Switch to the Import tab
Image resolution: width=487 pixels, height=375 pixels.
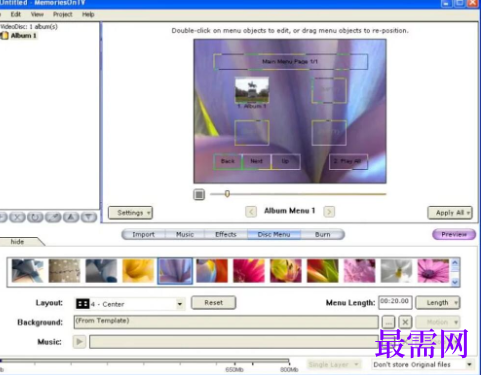pyautogui.click(x=143, y=234)
